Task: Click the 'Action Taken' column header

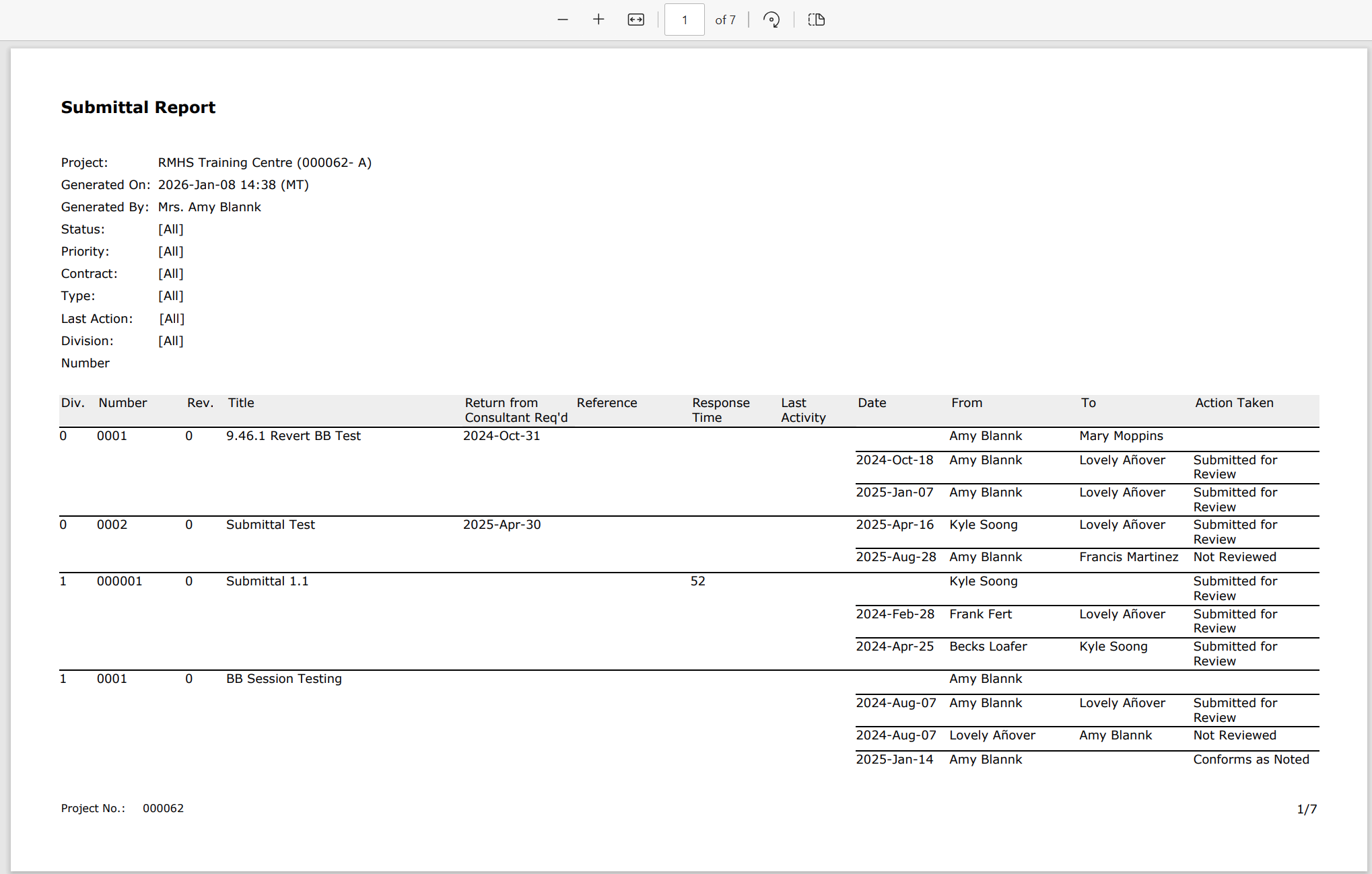Action: pos(1234,403)
